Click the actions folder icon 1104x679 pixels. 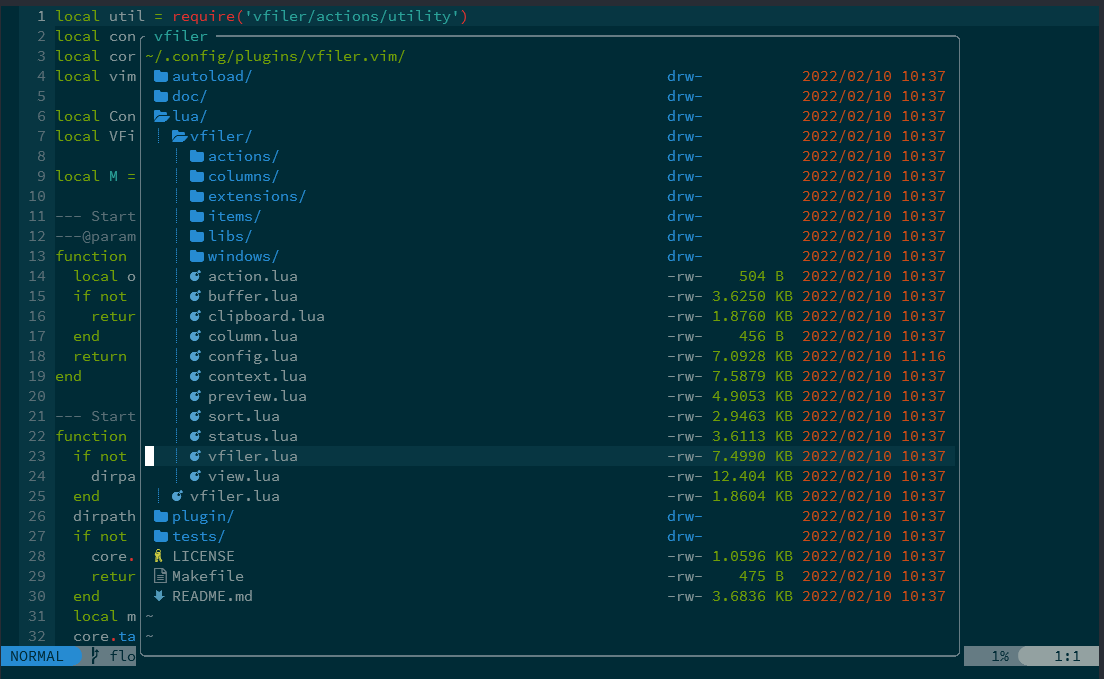(x=197, y=156)
